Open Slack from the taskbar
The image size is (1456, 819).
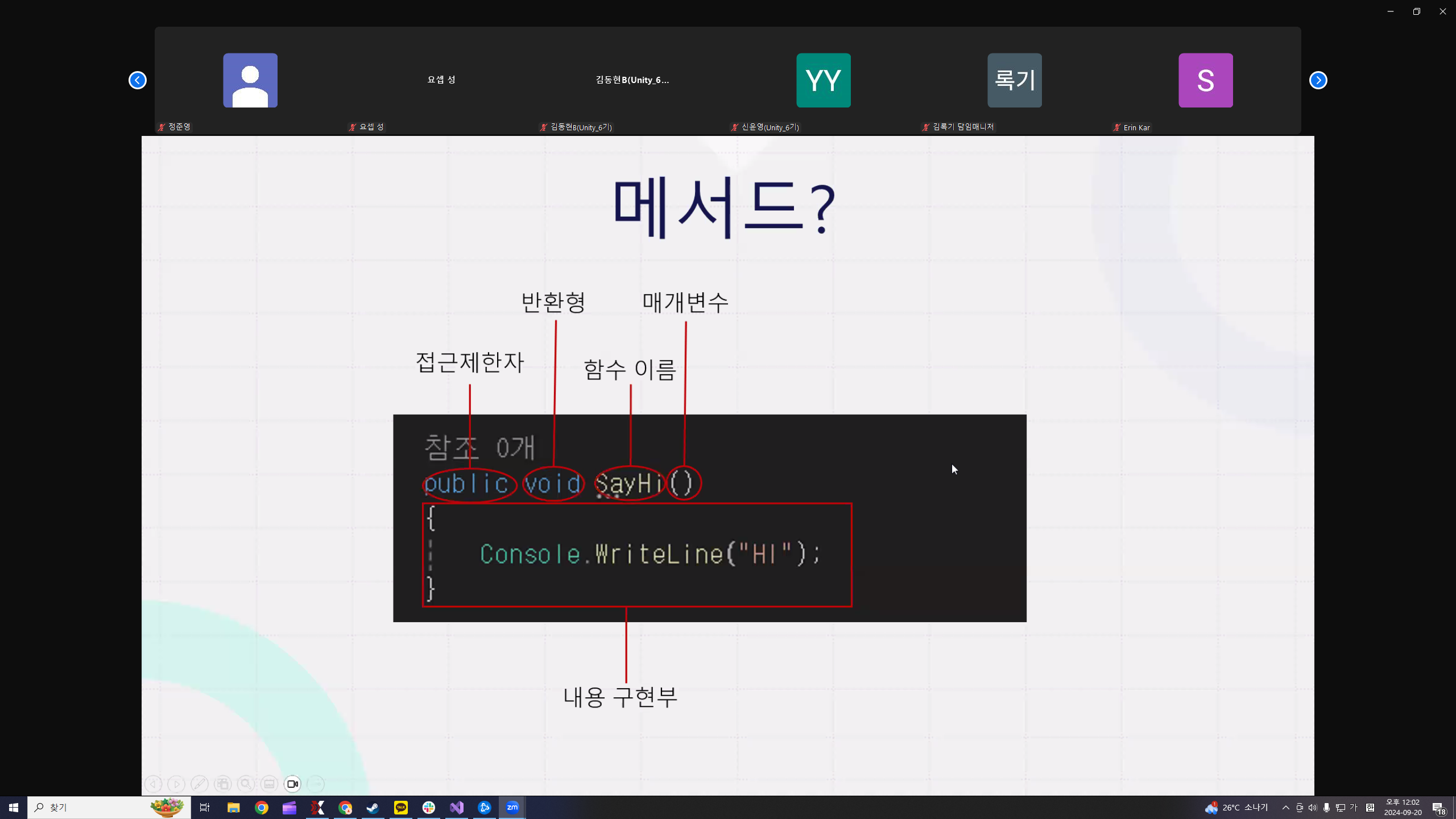pyautogui.click(x=429, y=808)
